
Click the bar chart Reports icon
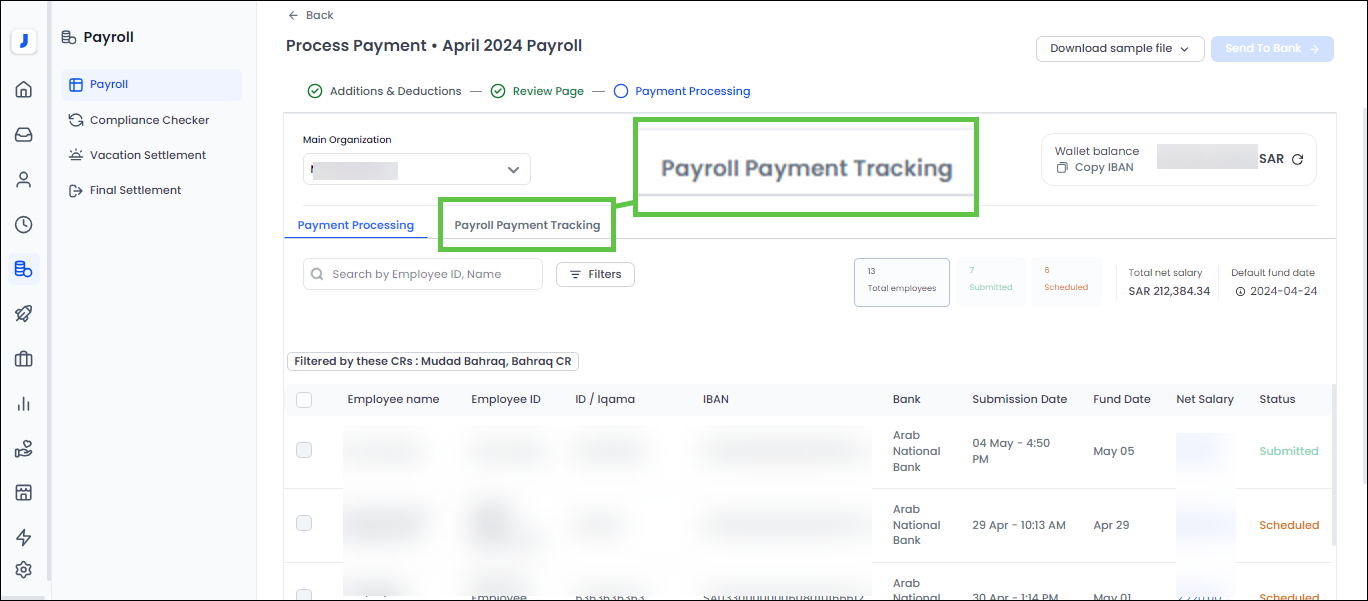(x=24, y=404)
